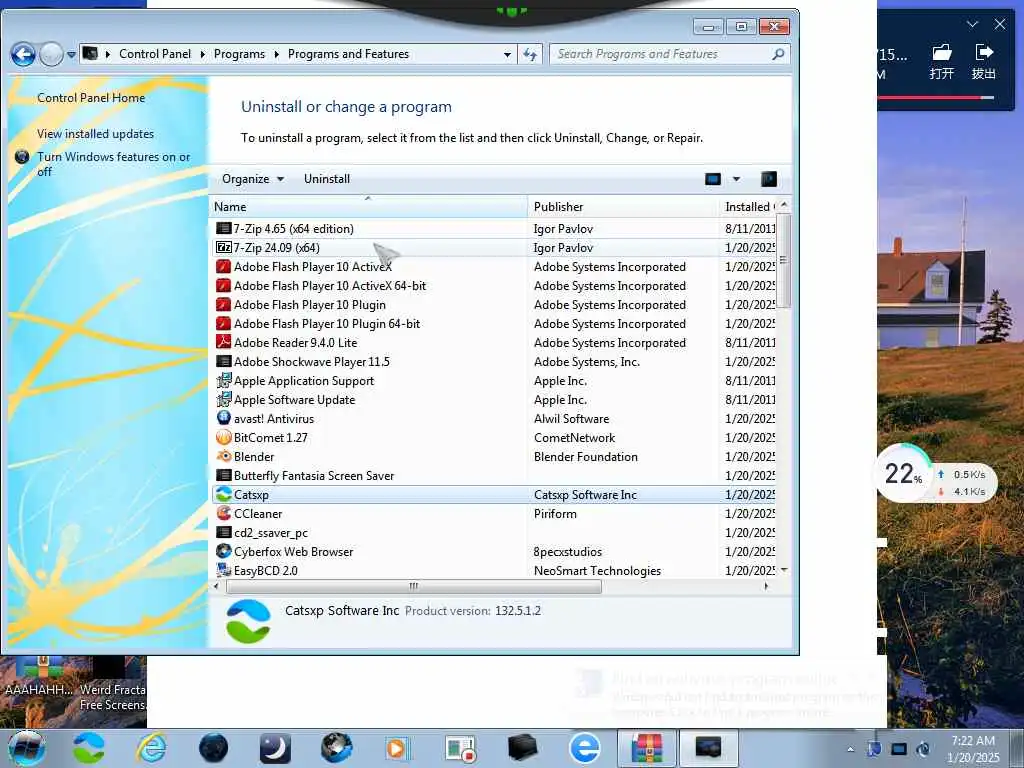Click the 拔出 (eject) button in top-right panel
This screenshot has width=1024, height=768.
tap(984, 62)
